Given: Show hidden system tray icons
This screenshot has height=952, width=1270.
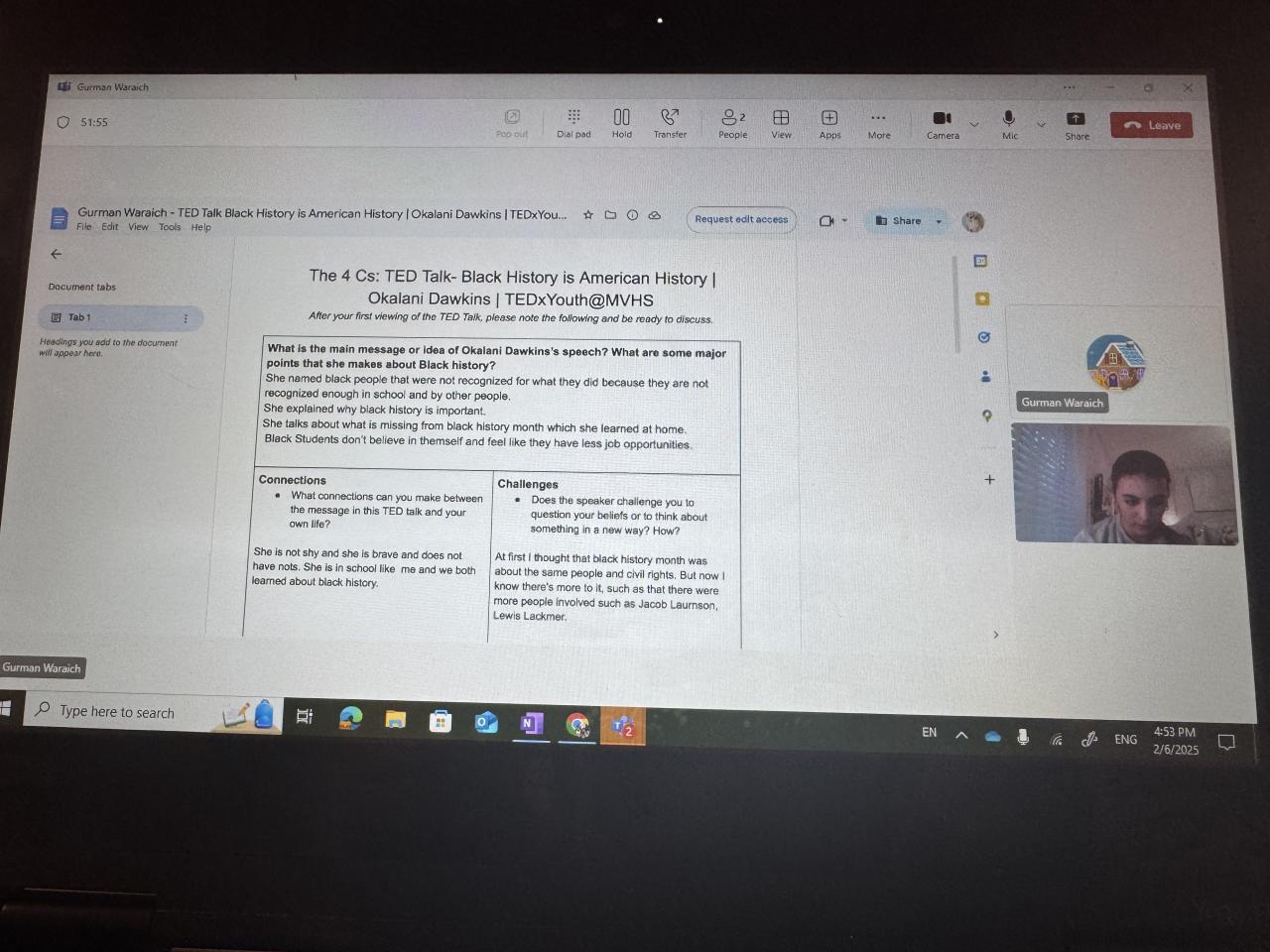Looking at the screenshot, I should click(960, 735).
